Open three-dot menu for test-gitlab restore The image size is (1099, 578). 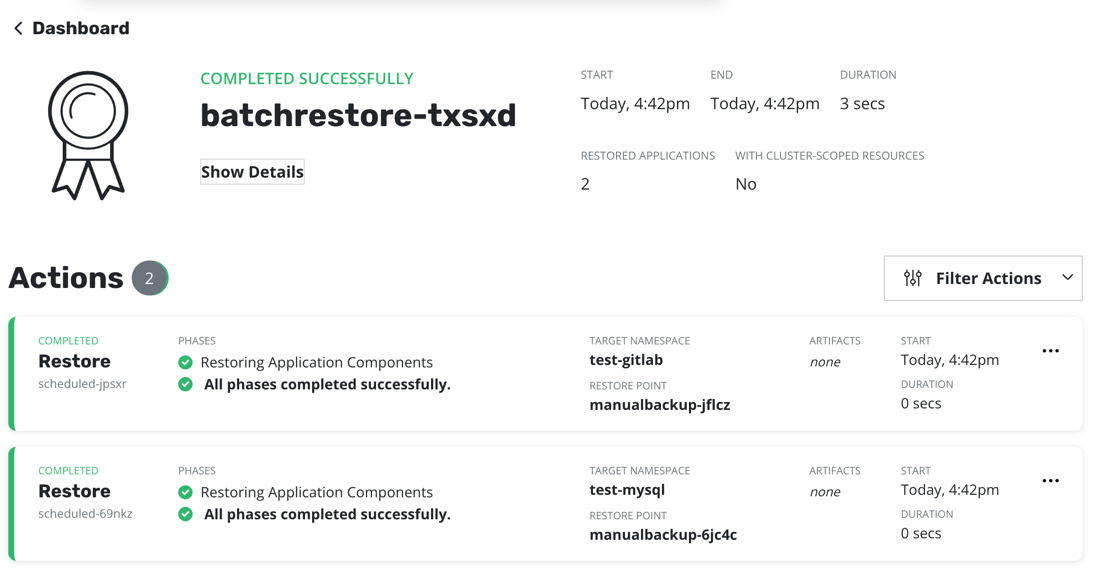click(x=1050, y=351)
